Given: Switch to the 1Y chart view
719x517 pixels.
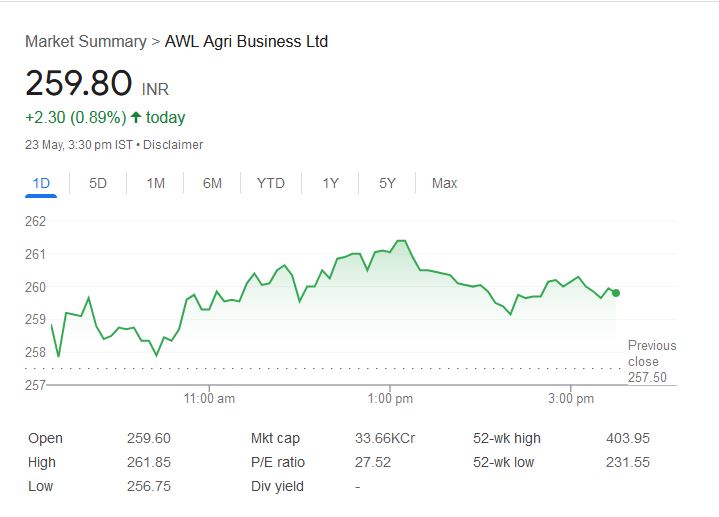Looking at the screenshot, I should (x=330, y=183).
